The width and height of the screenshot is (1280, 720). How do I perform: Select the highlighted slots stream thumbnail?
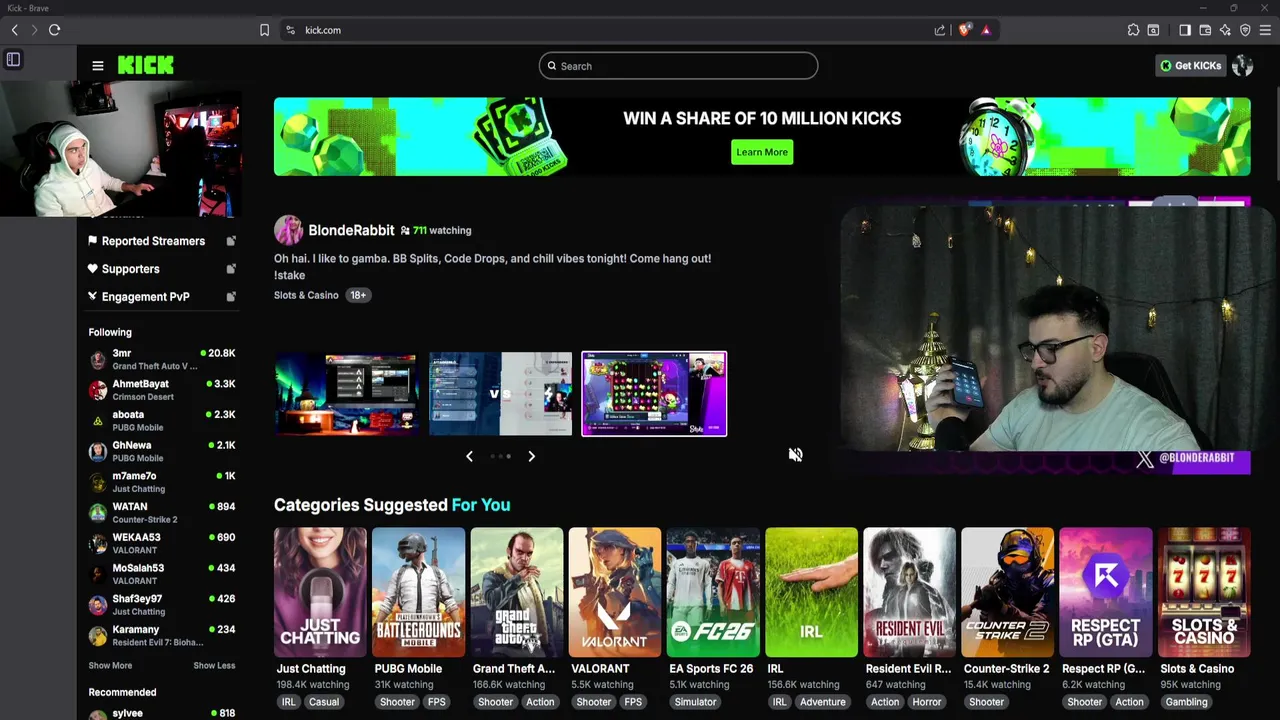[x=654, y=394]
